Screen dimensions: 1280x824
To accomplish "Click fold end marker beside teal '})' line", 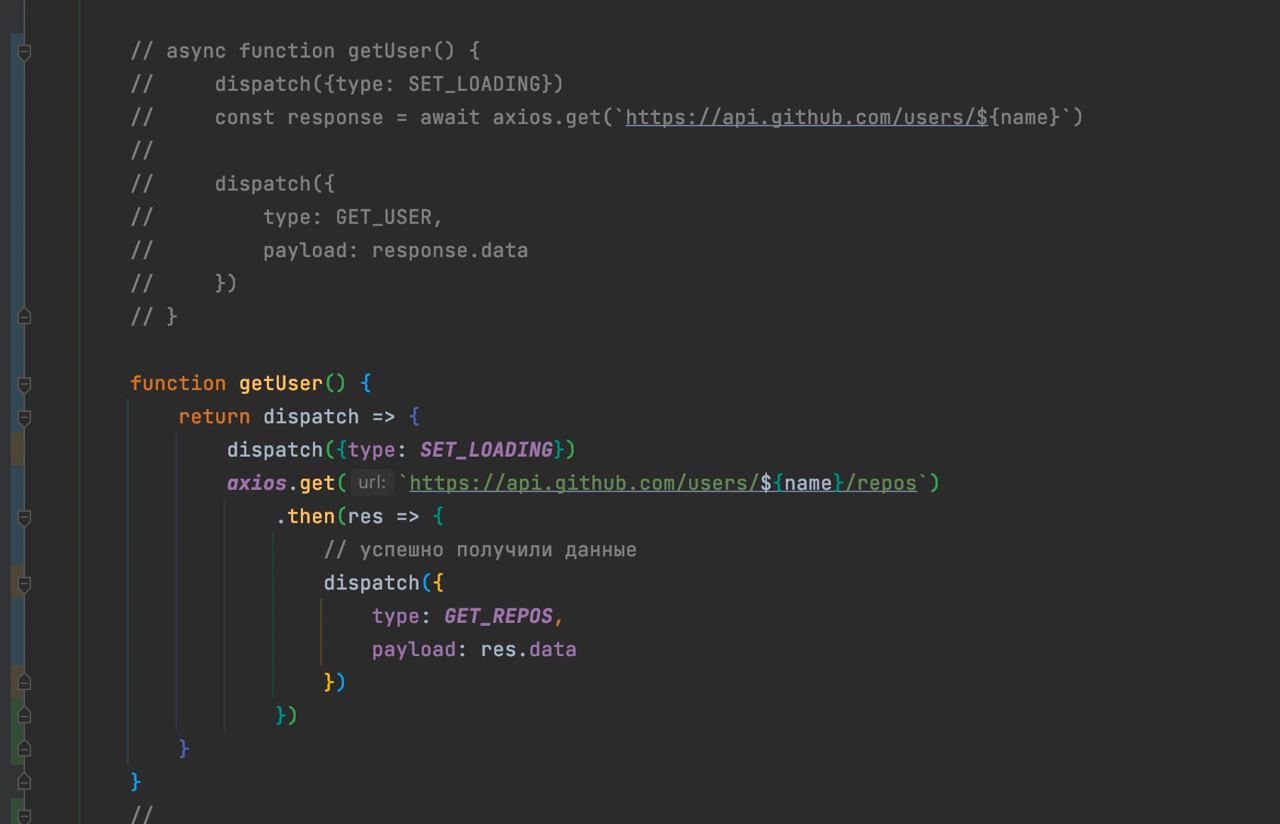I will coord(25,715).
